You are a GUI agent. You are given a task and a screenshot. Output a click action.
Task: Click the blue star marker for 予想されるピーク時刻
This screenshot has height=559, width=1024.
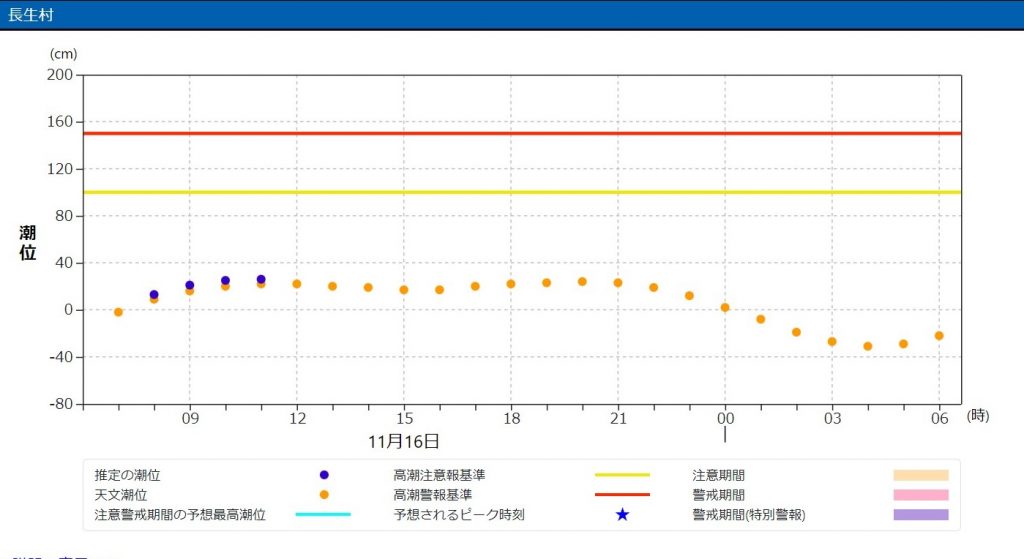[622, 515]
